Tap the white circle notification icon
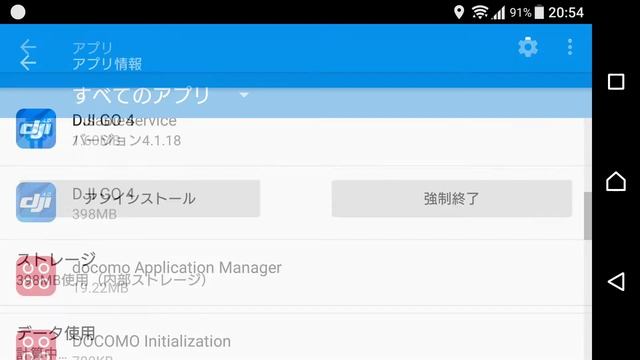This screenshot has width=640, height=360. 18,12
